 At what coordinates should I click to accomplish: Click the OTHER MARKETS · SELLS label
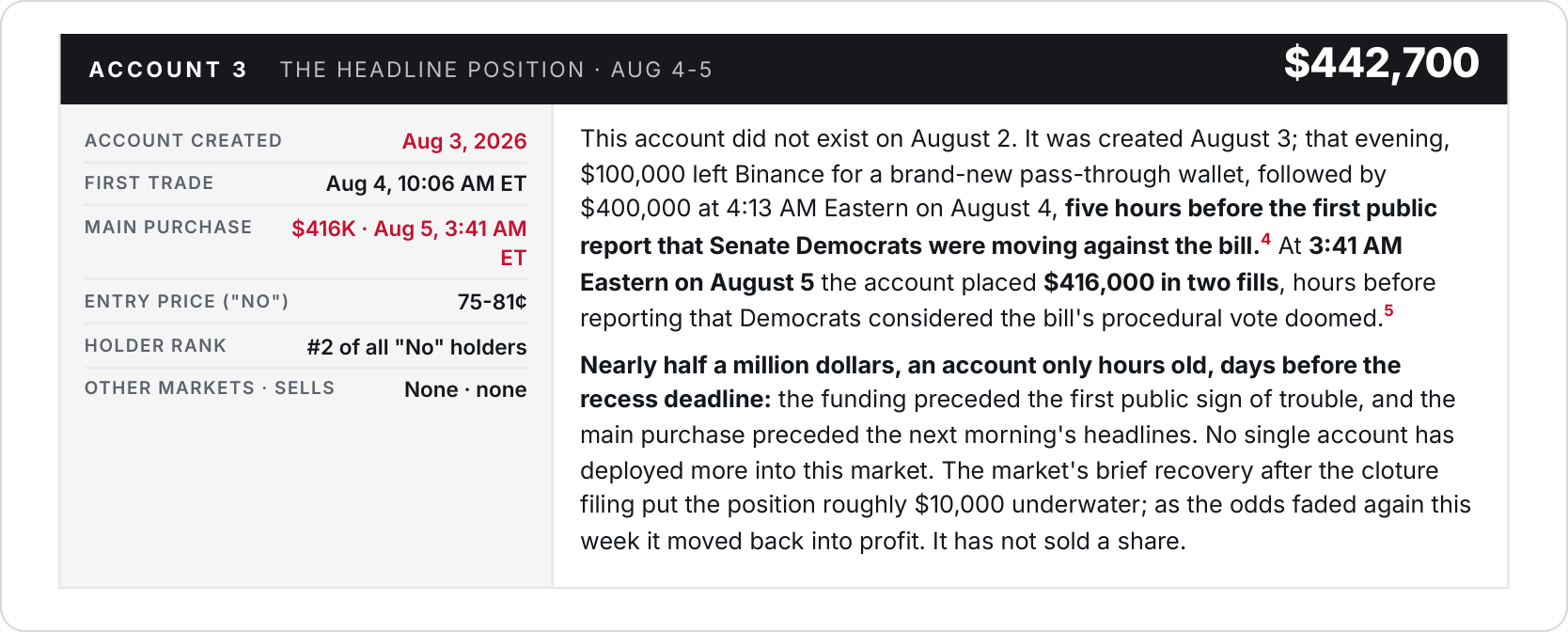pos(210,387)
